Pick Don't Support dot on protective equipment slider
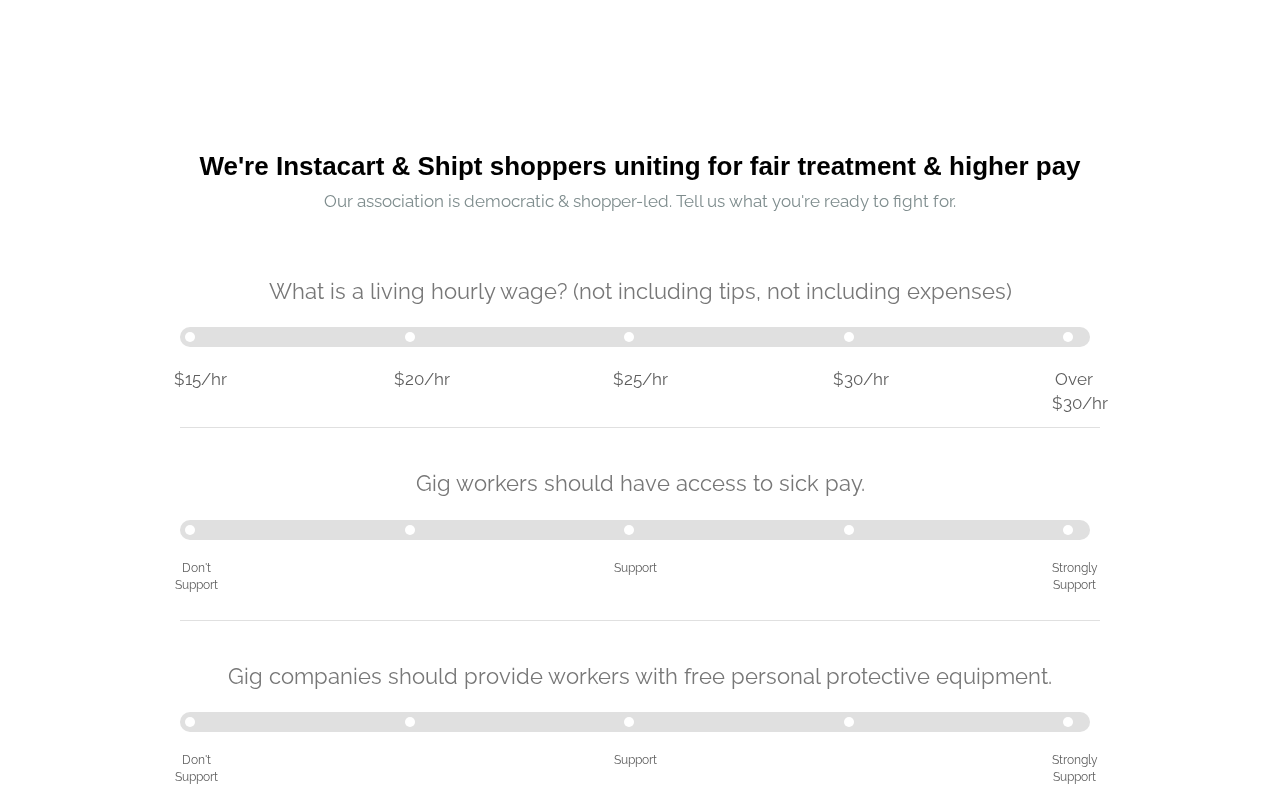1280x800 pixels. click(x=190, y=722)
